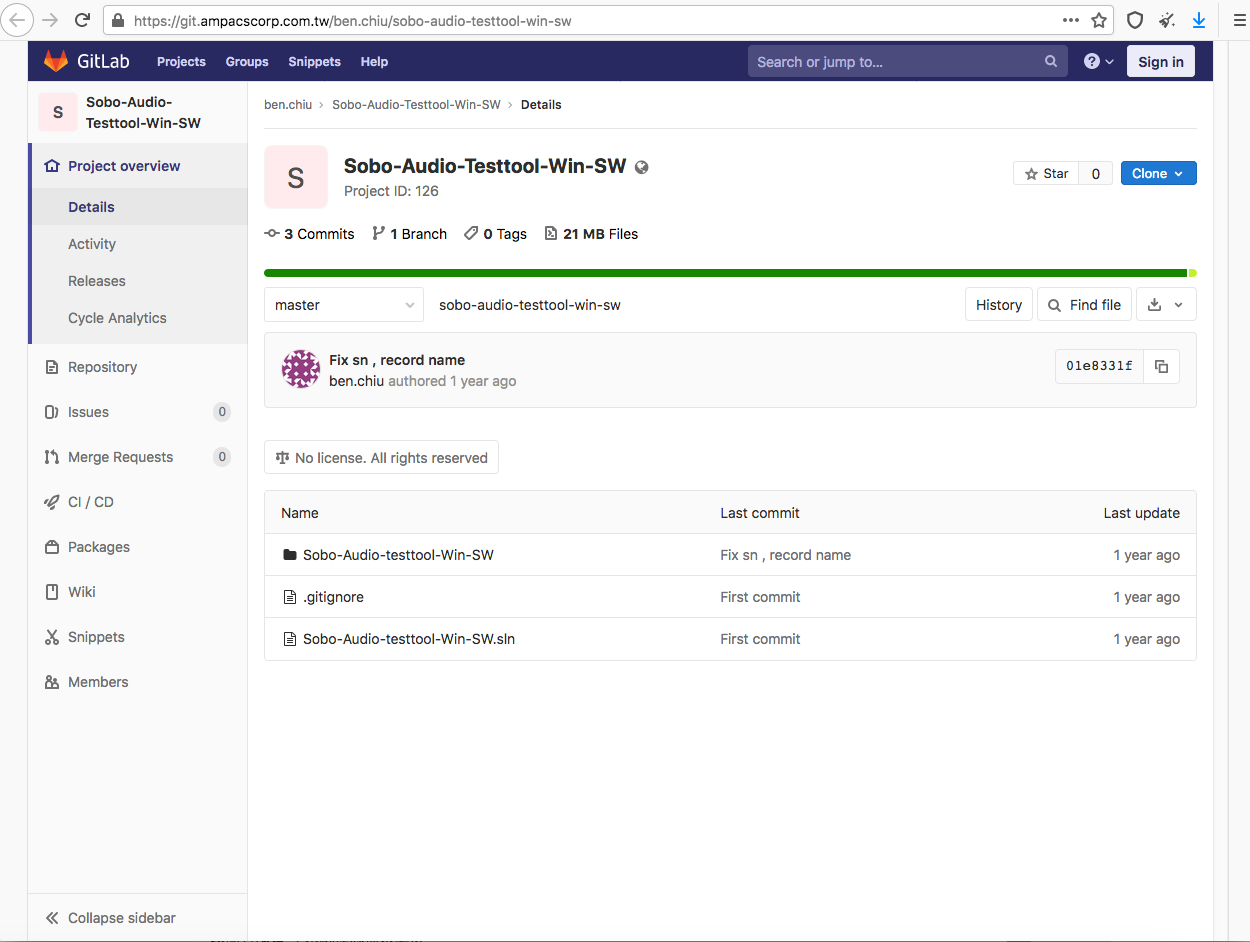
Task: Open the Projects menu in navbar
Action: point(181,61)
